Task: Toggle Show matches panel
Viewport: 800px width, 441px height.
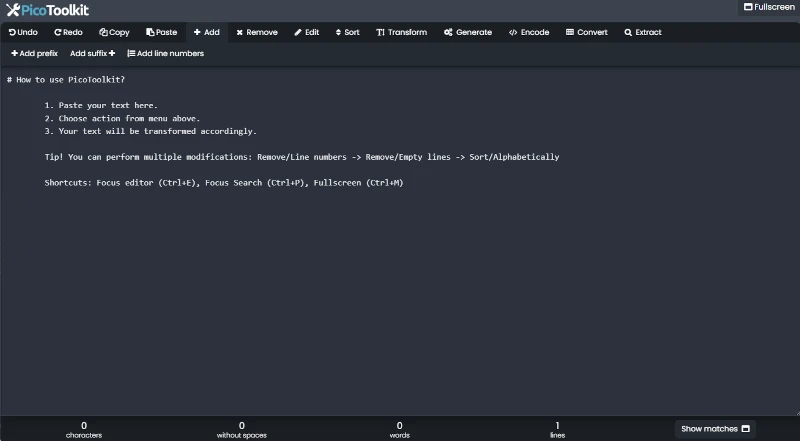Action: 715,428
